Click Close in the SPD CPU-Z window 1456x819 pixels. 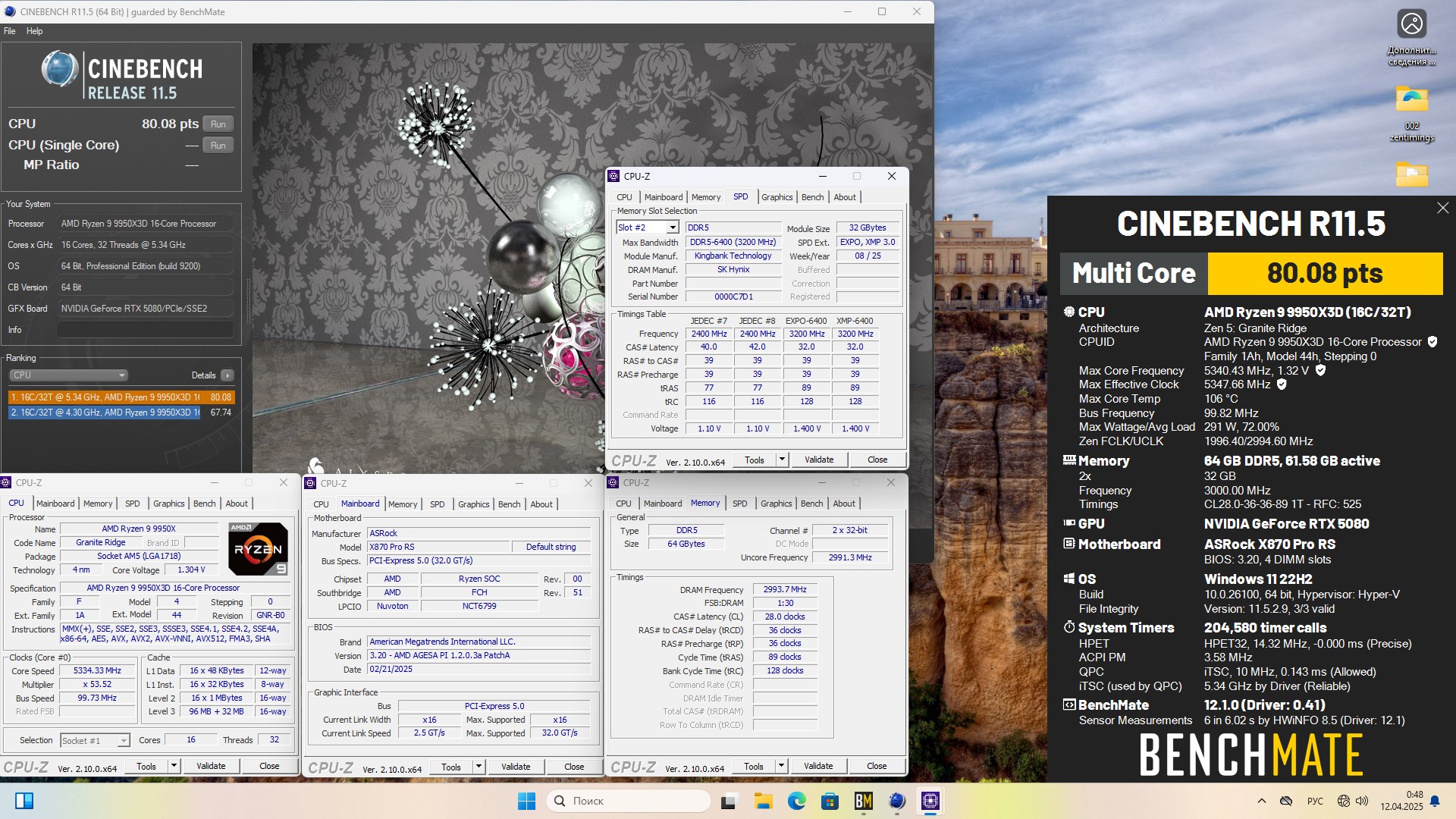point(877,460)
